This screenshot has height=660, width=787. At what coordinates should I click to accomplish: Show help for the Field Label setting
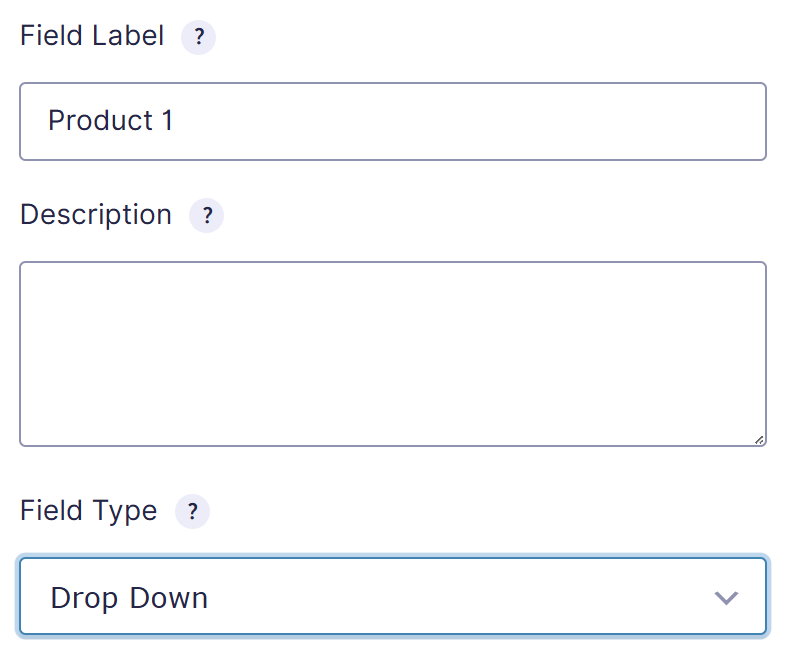pyautogui.click(x=198, y=38)
